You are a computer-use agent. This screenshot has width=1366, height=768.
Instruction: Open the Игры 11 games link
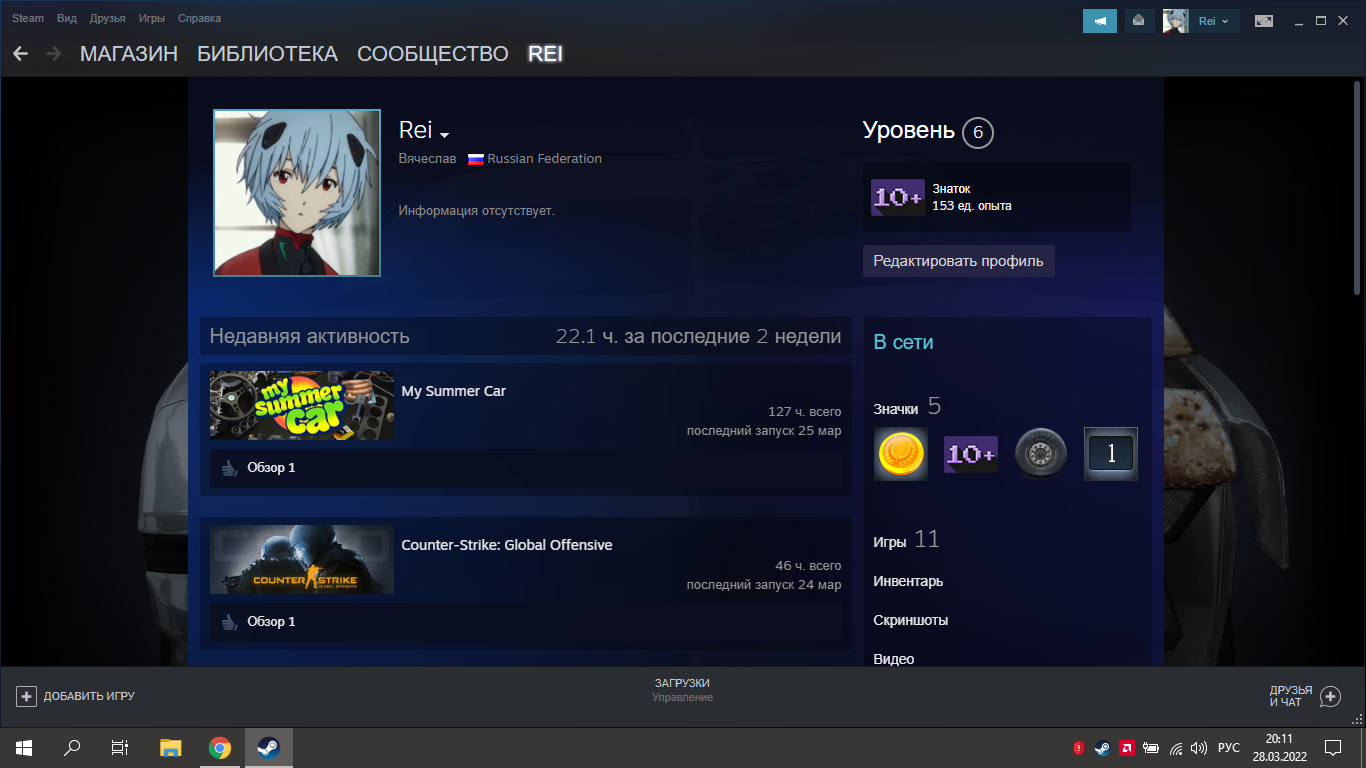coord(906,540)
